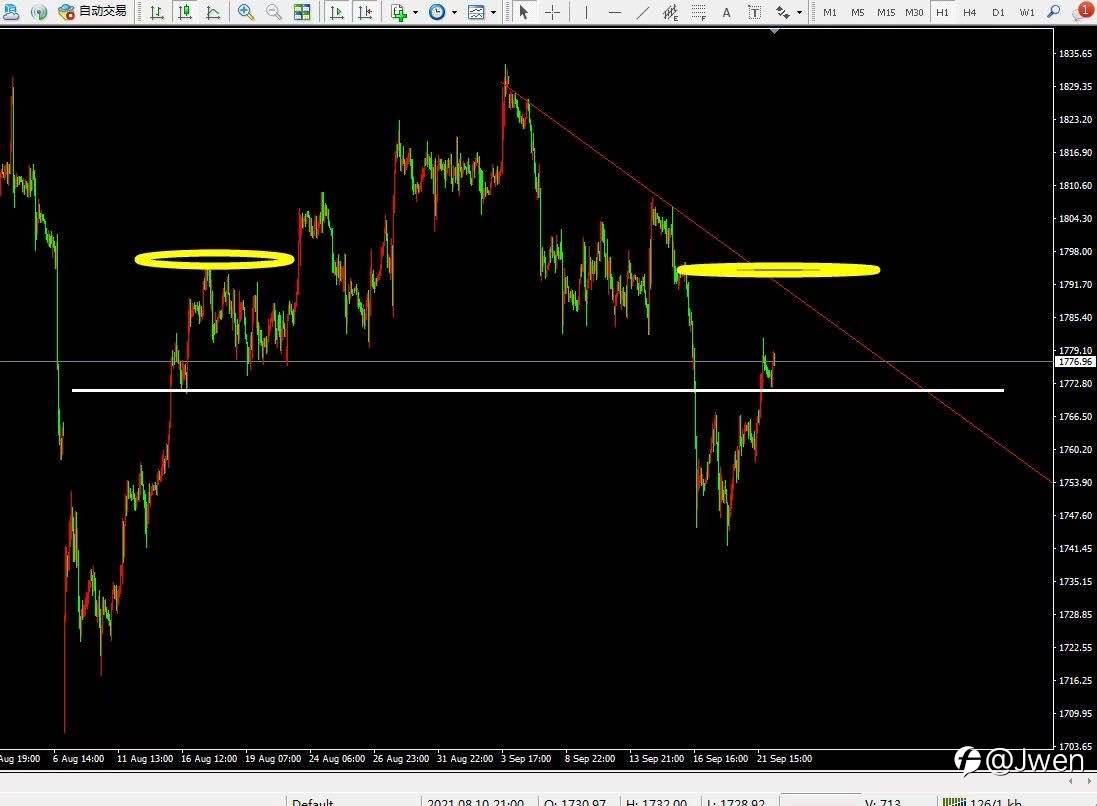Viewport: 1097px width, 806px height.
Task: Select the H1 timeframe
Action: [x=942, y=12]
